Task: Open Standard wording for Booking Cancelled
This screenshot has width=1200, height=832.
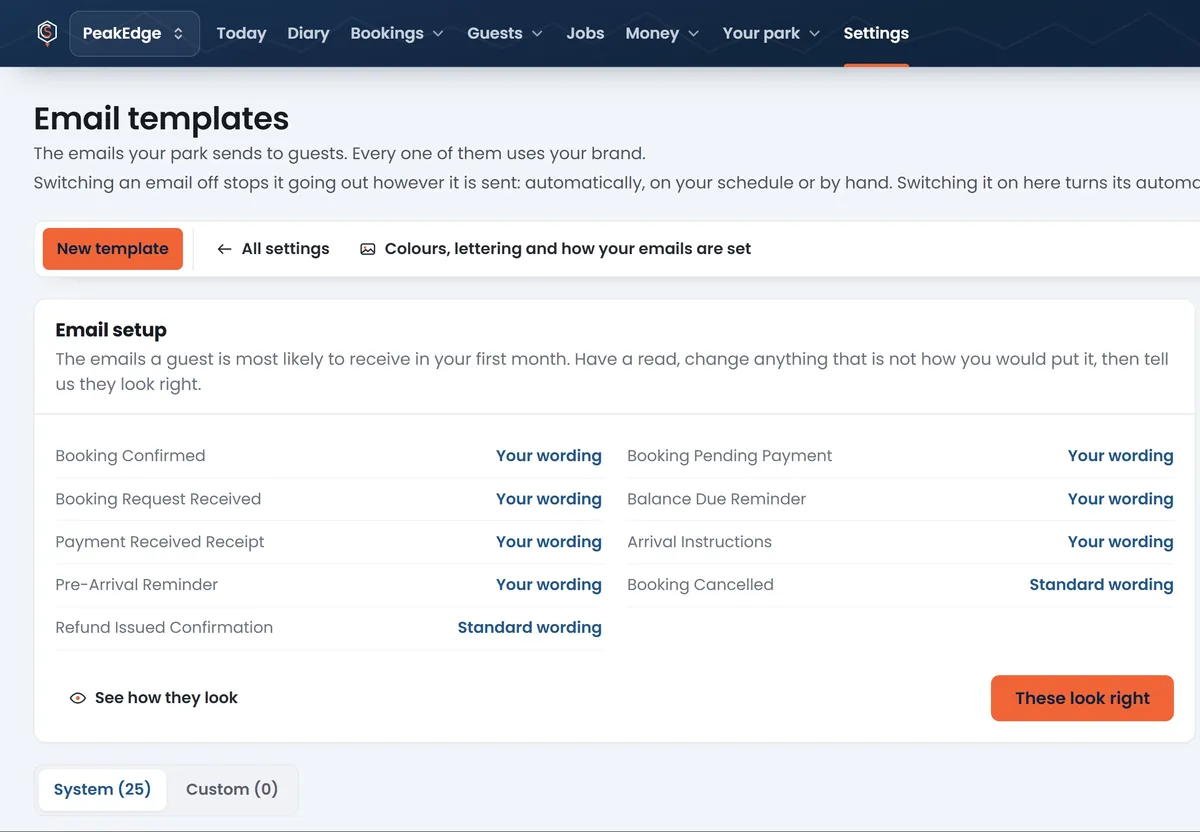Action: [1102, 585]
